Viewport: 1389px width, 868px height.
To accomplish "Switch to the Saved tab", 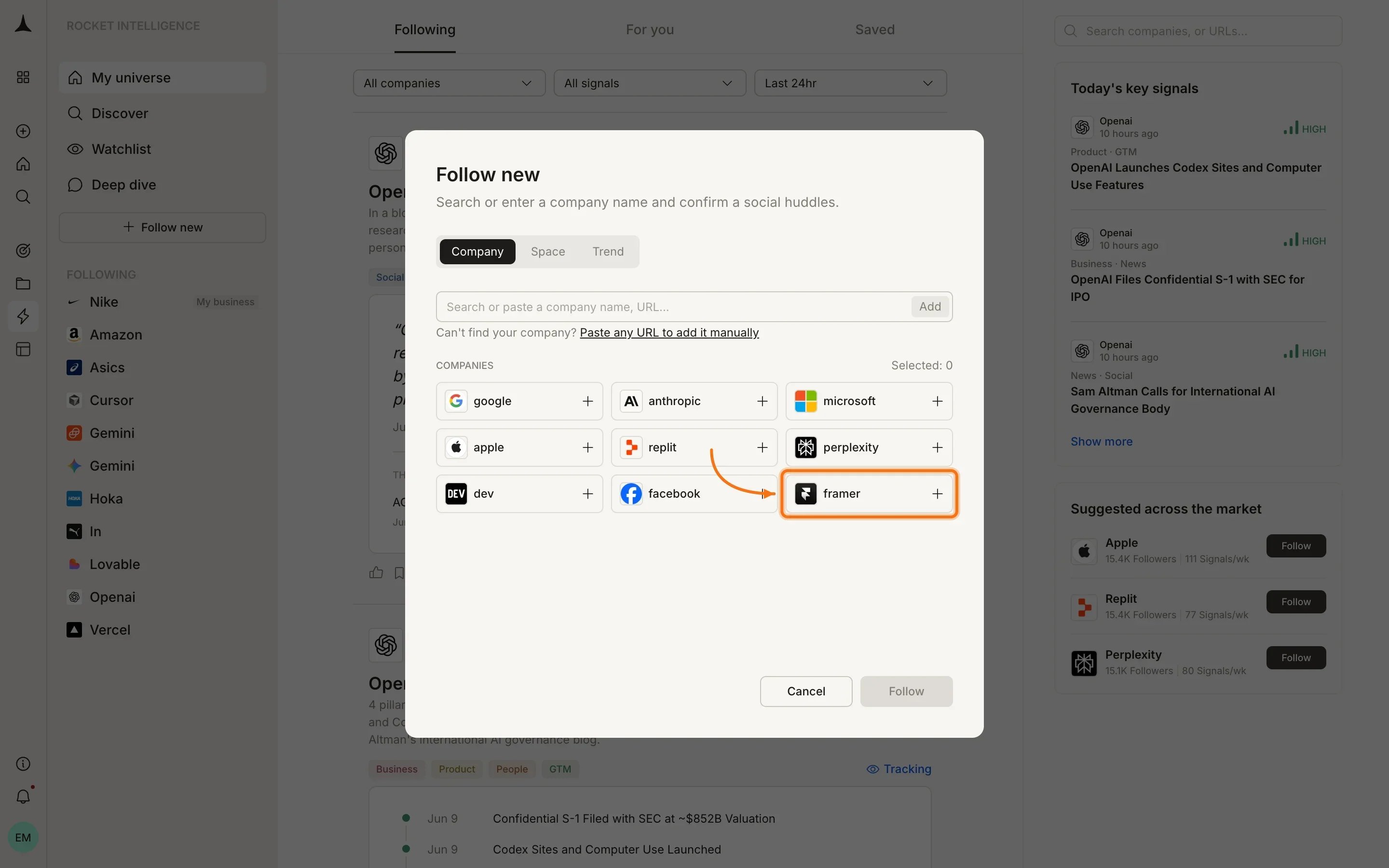I will pyautogui.click(x=875, y=30).
